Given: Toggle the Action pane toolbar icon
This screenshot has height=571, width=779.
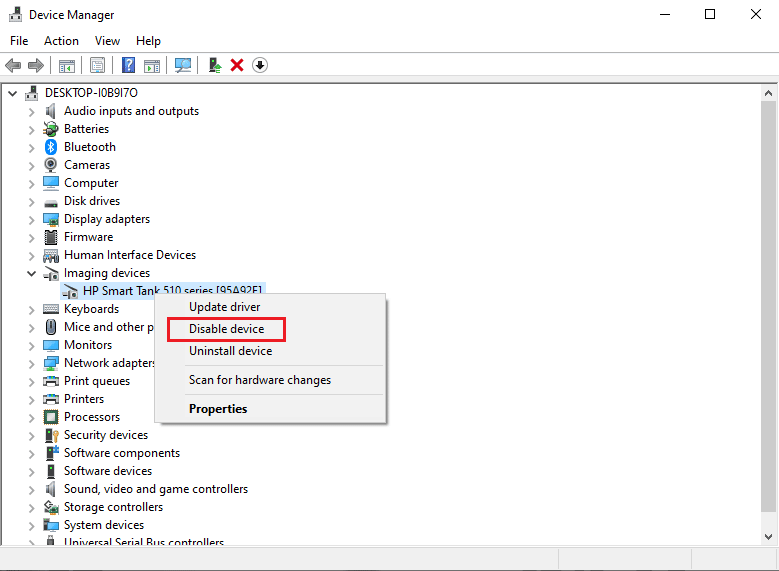Looking at the screenshot, I should coord(152,66).
